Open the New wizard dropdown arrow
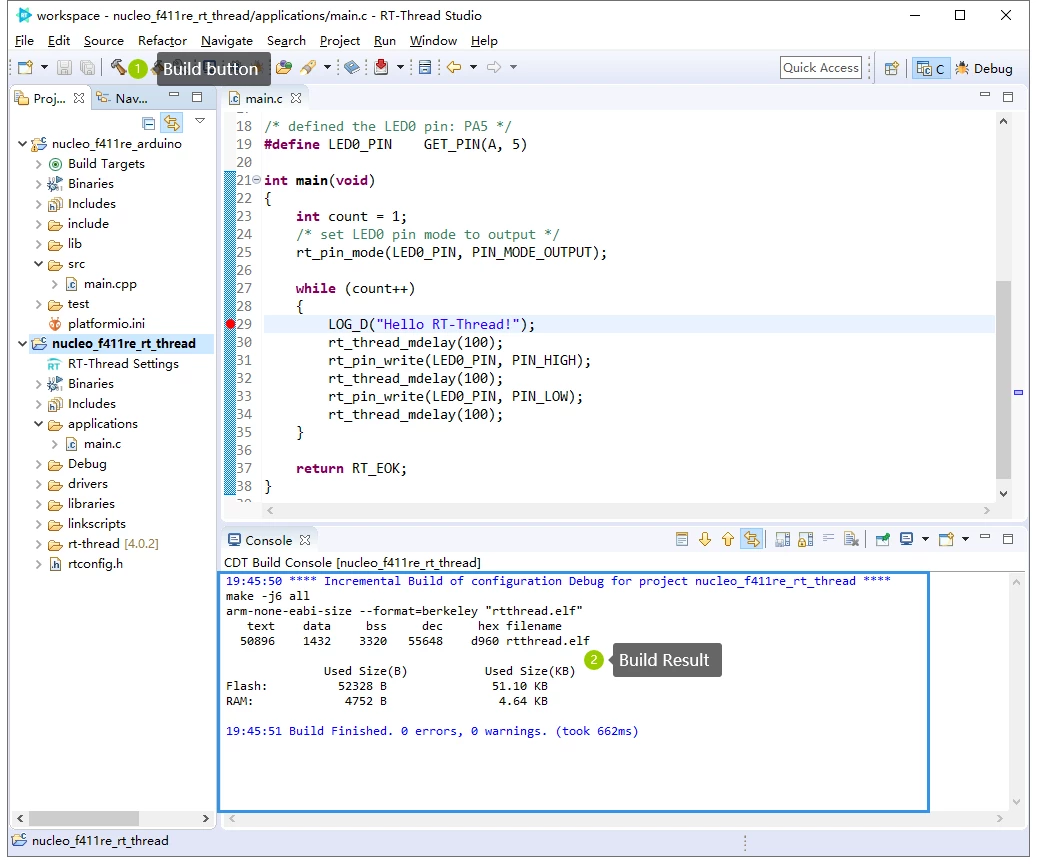1037x864 pixels. point(44,67)
